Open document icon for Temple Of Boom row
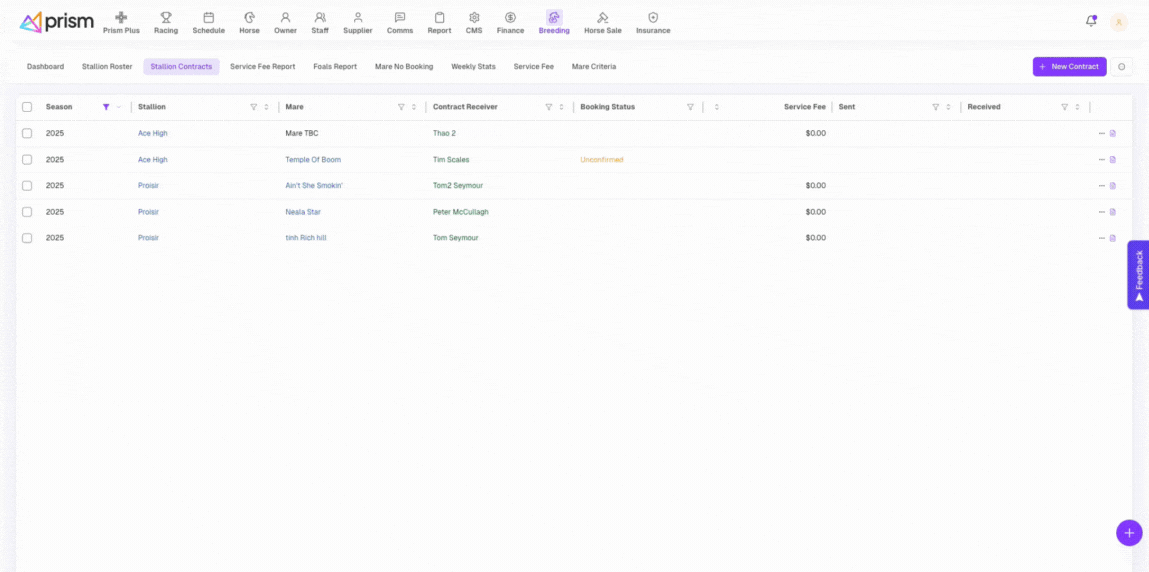 1113,160
